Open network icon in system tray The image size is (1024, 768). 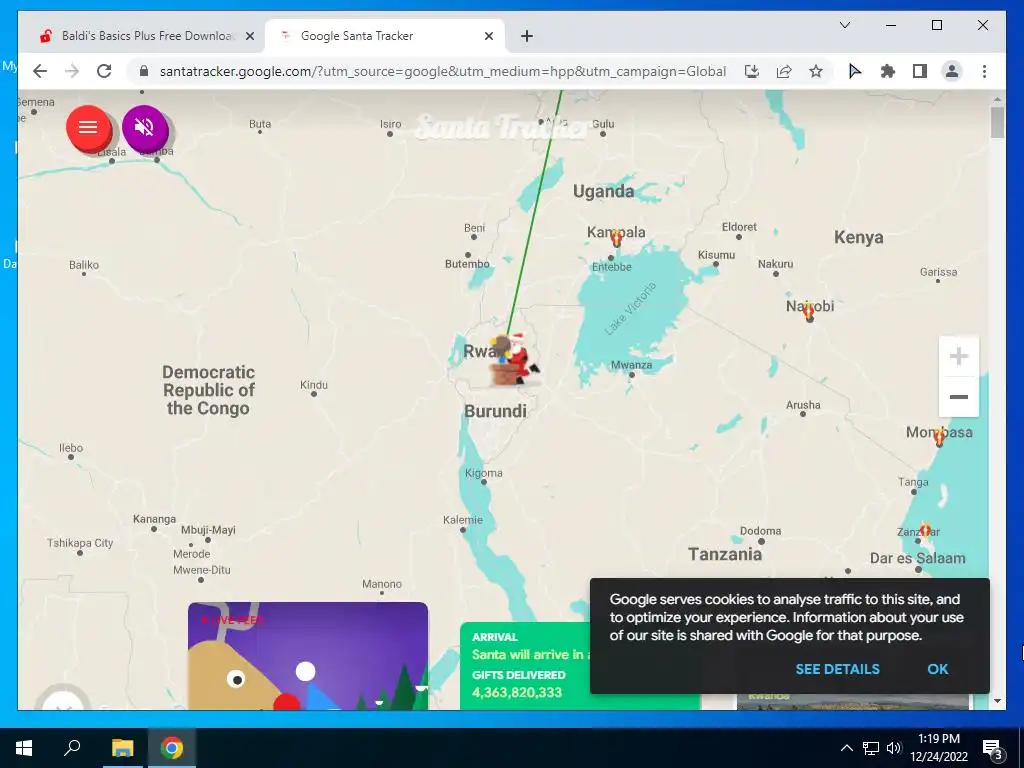tap(871, 748)
